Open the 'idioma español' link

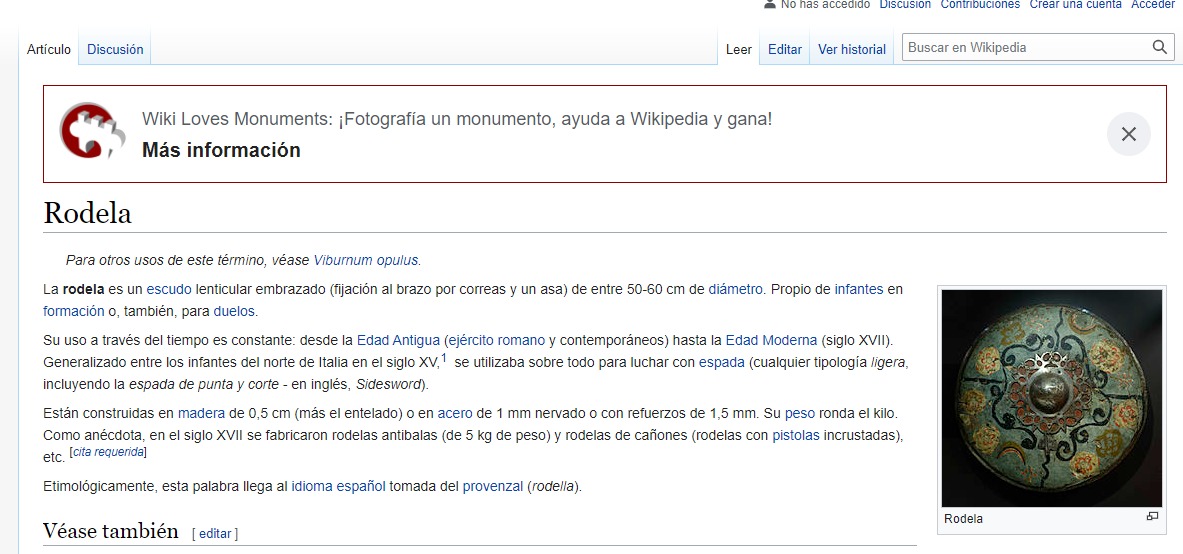coord(339,487)
